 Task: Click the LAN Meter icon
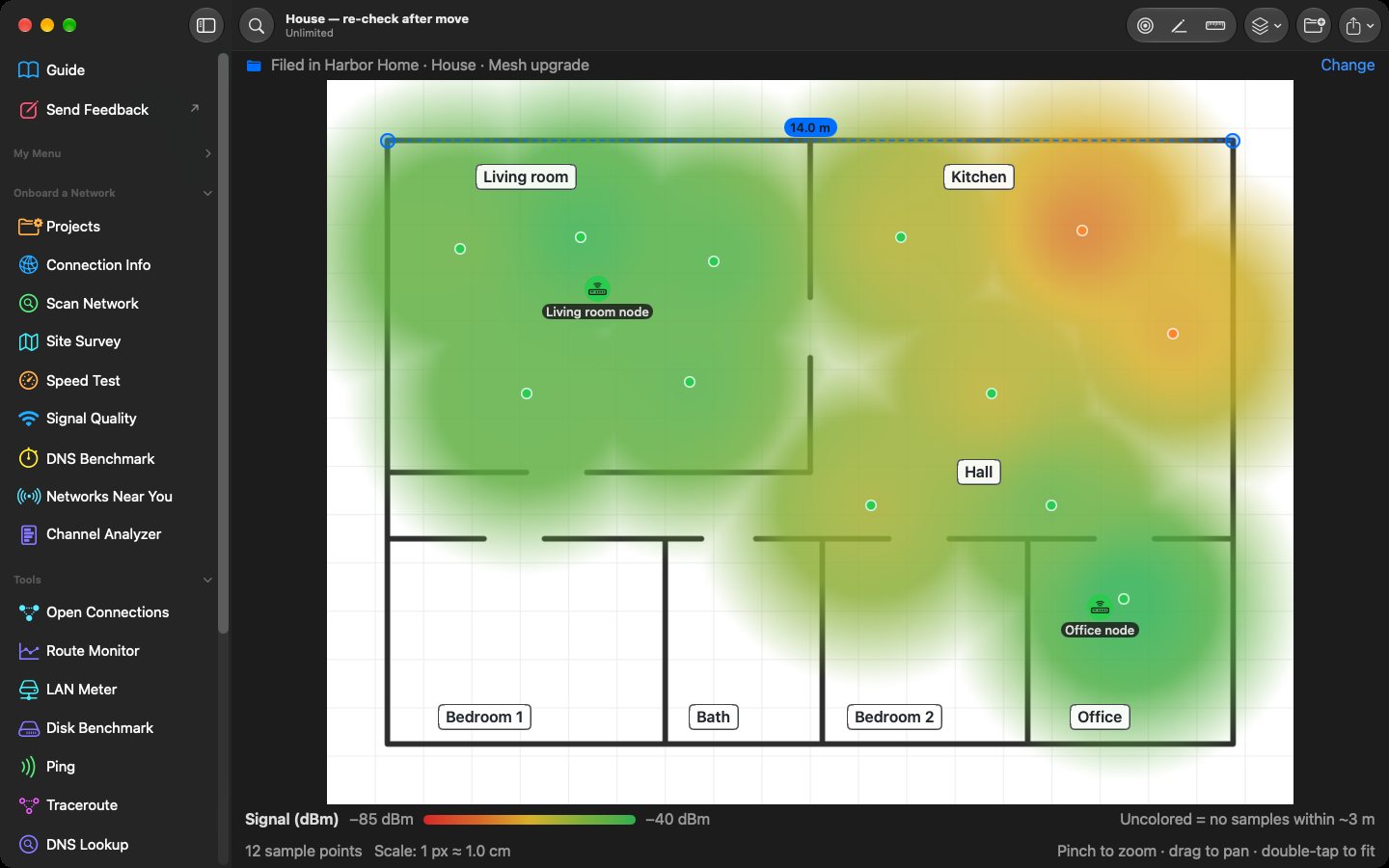[x=29, y=690]
